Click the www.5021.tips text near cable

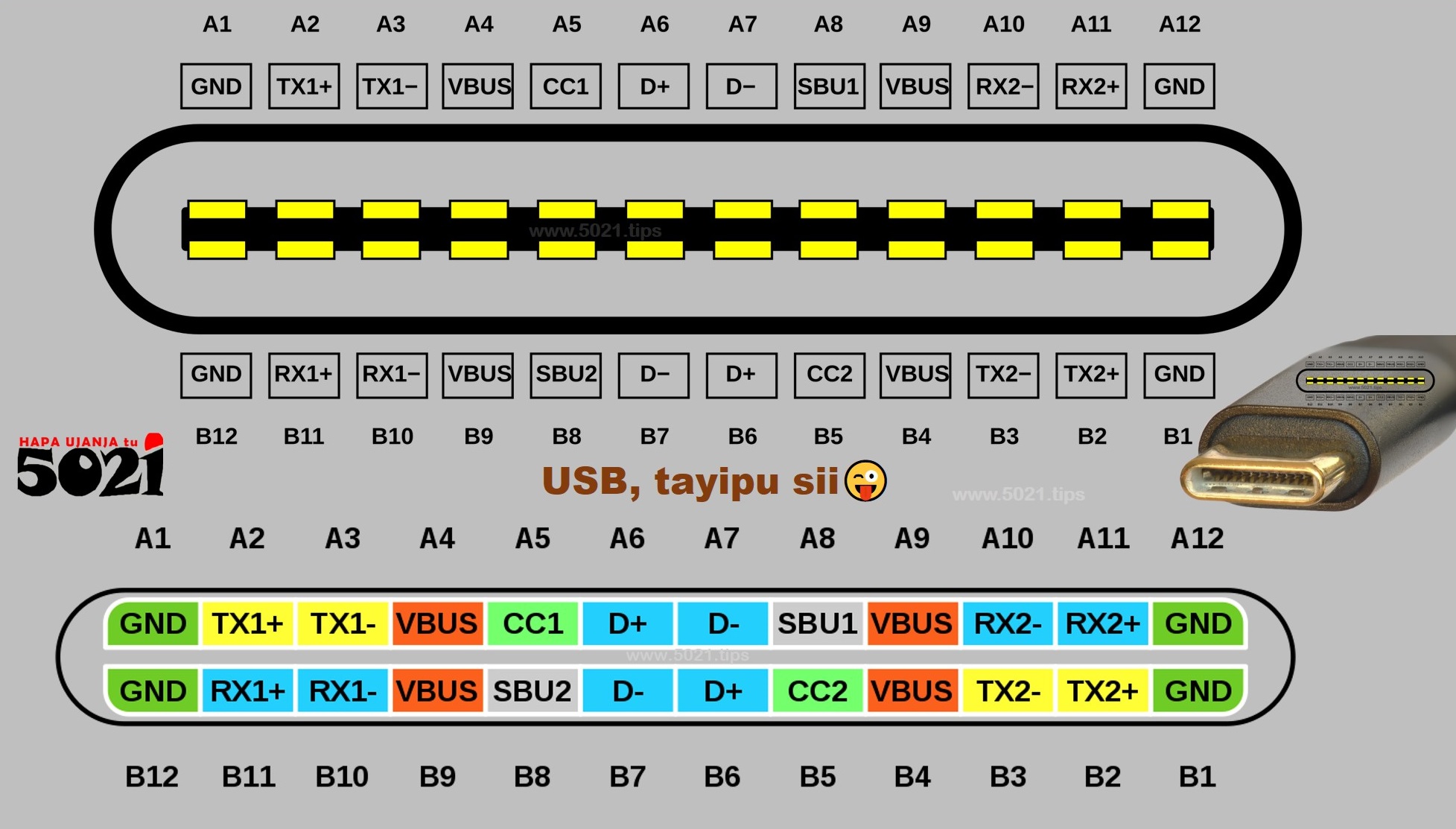coord(1018,494)
